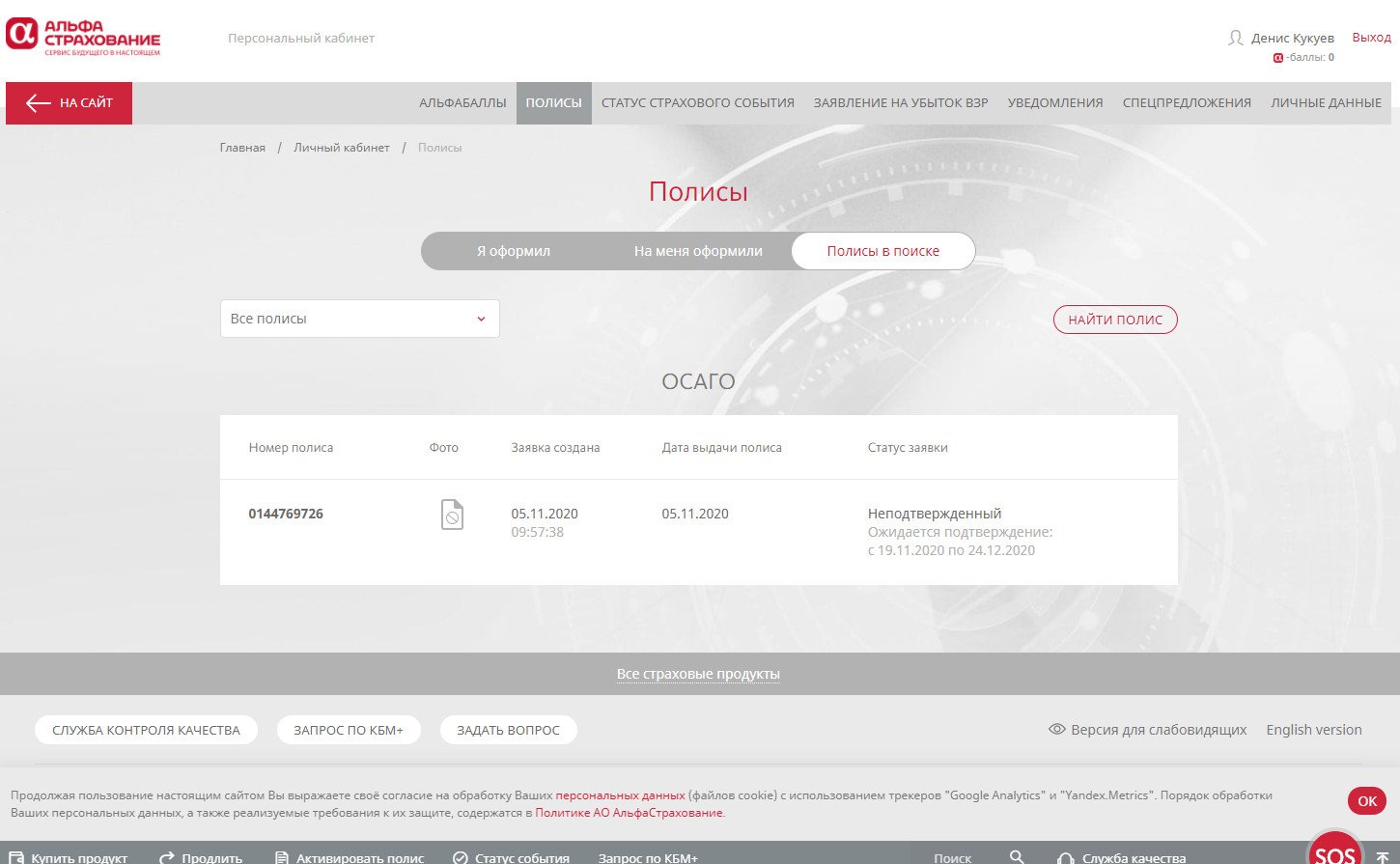Click the Поиск search field
1400x864 pixels.
pos(952,856)
